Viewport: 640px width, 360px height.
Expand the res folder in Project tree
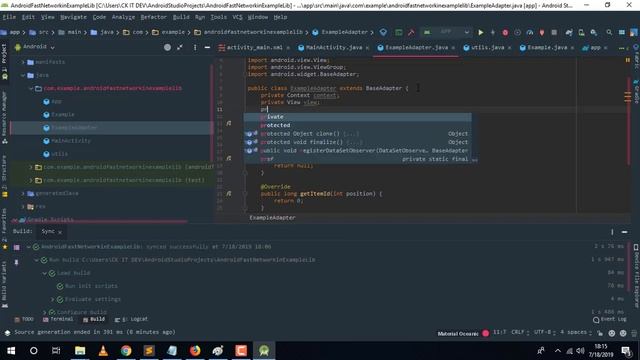23,207
